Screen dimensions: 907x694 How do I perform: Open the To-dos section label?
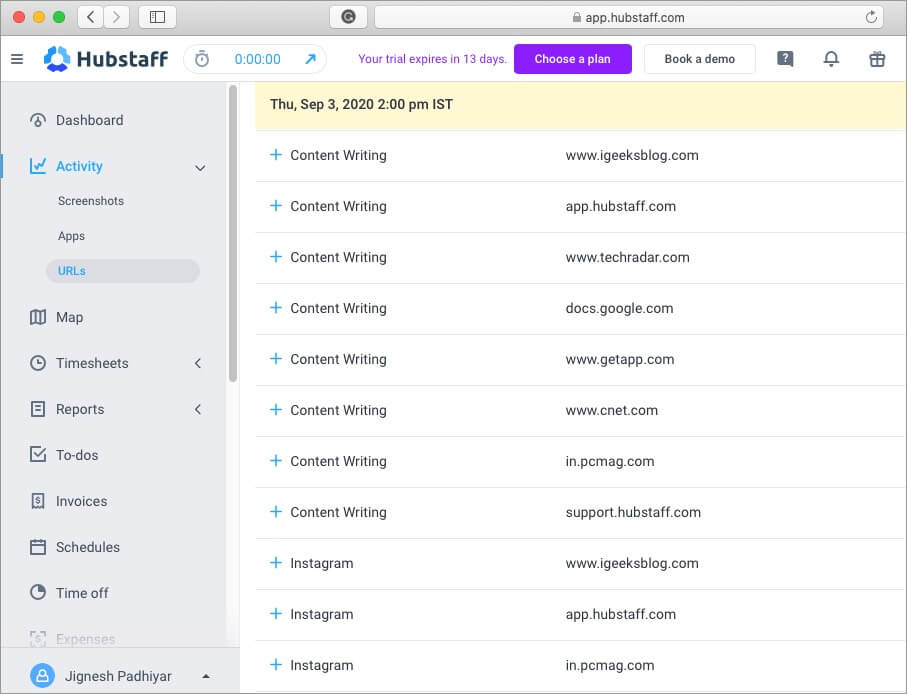tap(77, 455)
